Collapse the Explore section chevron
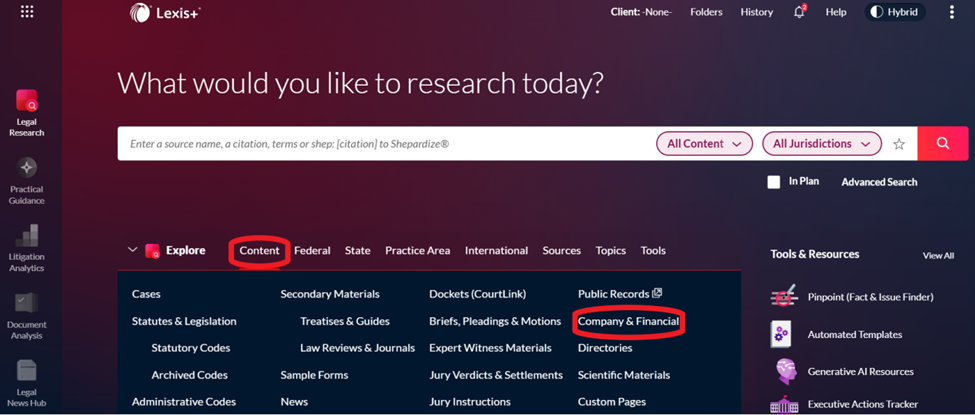Image resolution: width=975 pixels, height=415 pixels. (132, 250)
